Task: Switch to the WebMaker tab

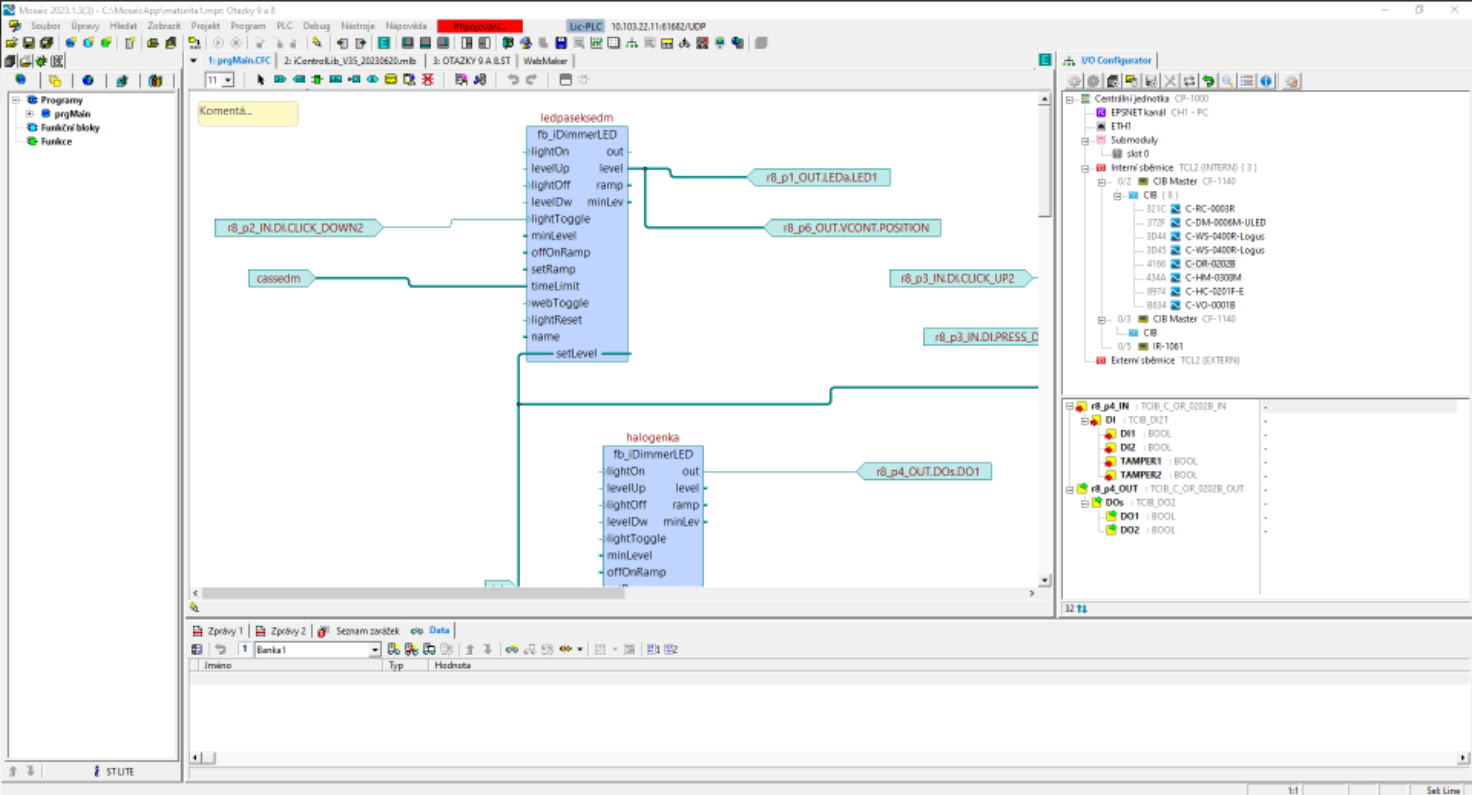Action: 545,61
